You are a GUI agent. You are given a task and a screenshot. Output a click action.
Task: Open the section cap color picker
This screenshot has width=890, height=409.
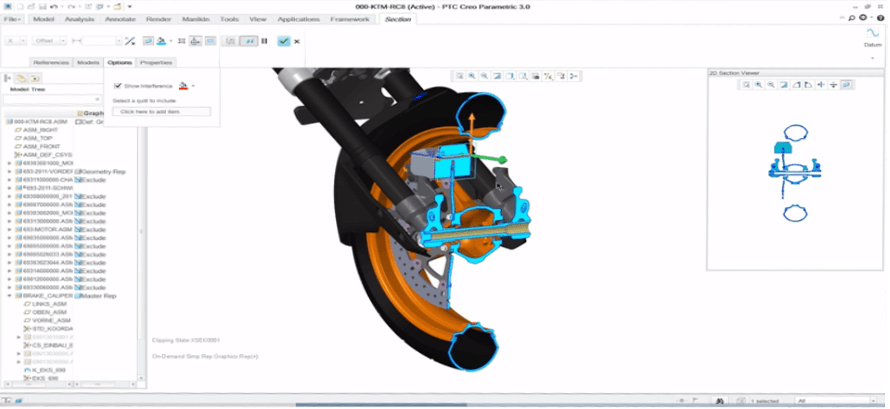click(162, 41)
